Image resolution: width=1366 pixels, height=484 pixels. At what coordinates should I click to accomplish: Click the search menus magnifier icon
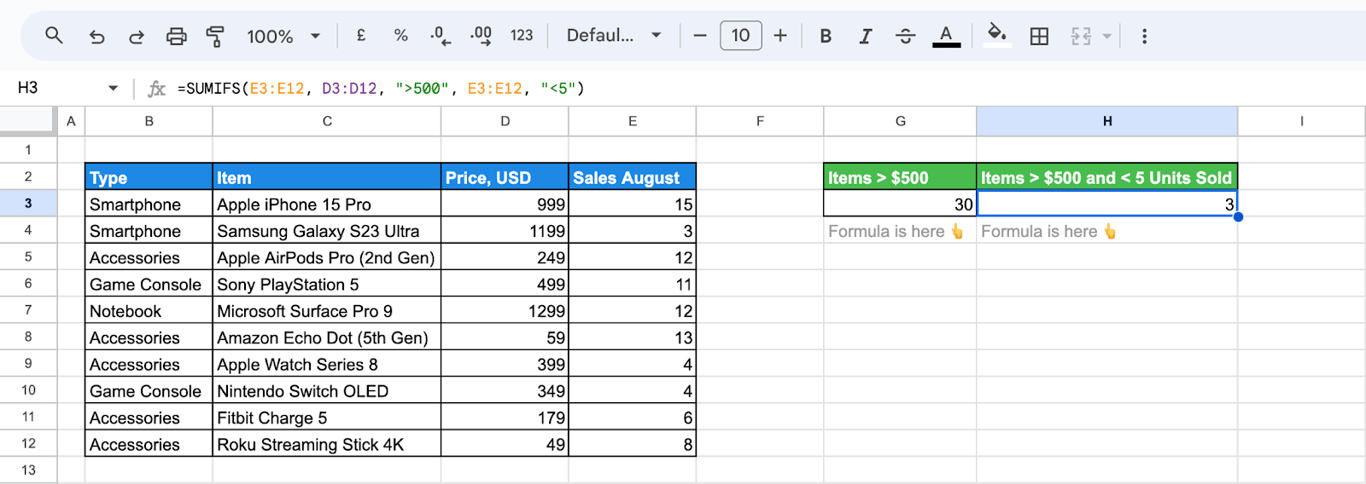tap(54, 36)
